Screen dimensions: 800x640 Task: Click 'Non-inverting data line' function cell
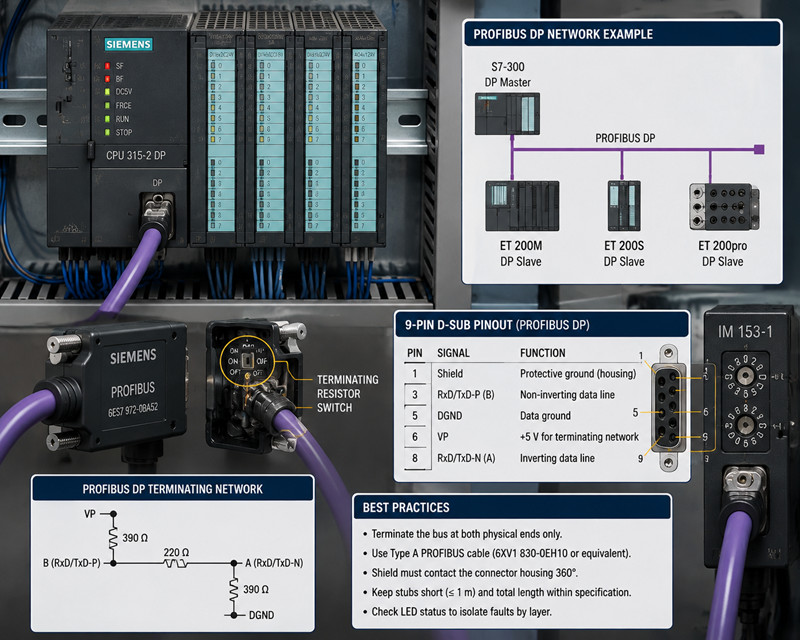click(567, 395)
